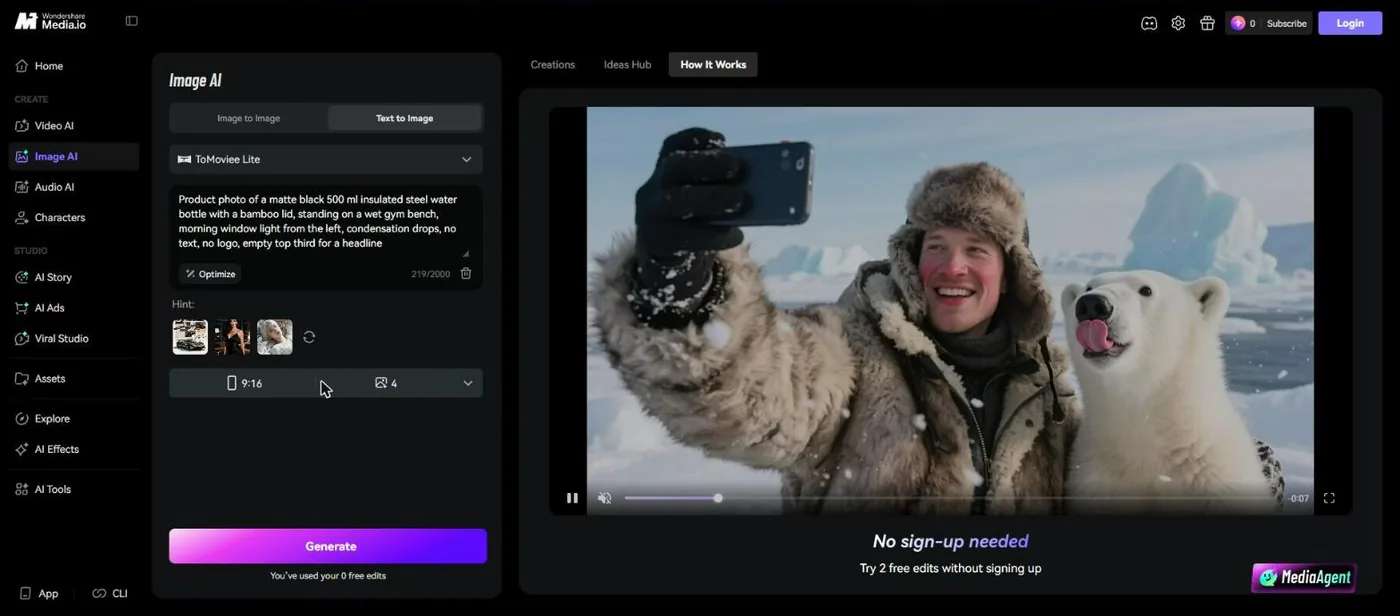This screenshot has width=1400, height=616.
Task: Select Image AI in the sidebar
Action: click(x=74, y=156)
